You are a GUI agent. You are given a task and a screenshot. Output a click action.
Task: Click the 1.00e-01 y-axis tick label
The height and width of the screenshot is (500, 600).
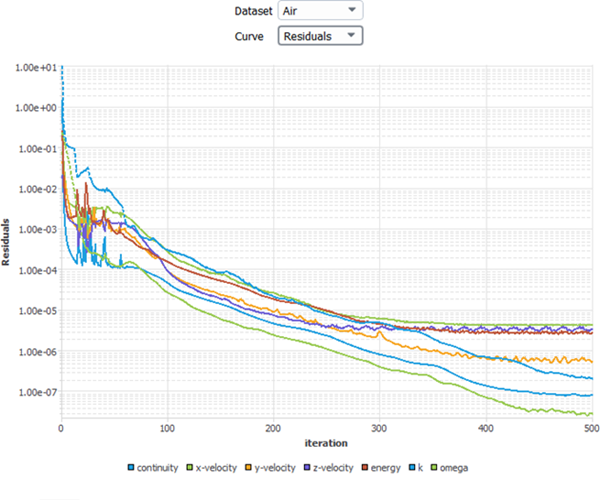tap(38, 149)
